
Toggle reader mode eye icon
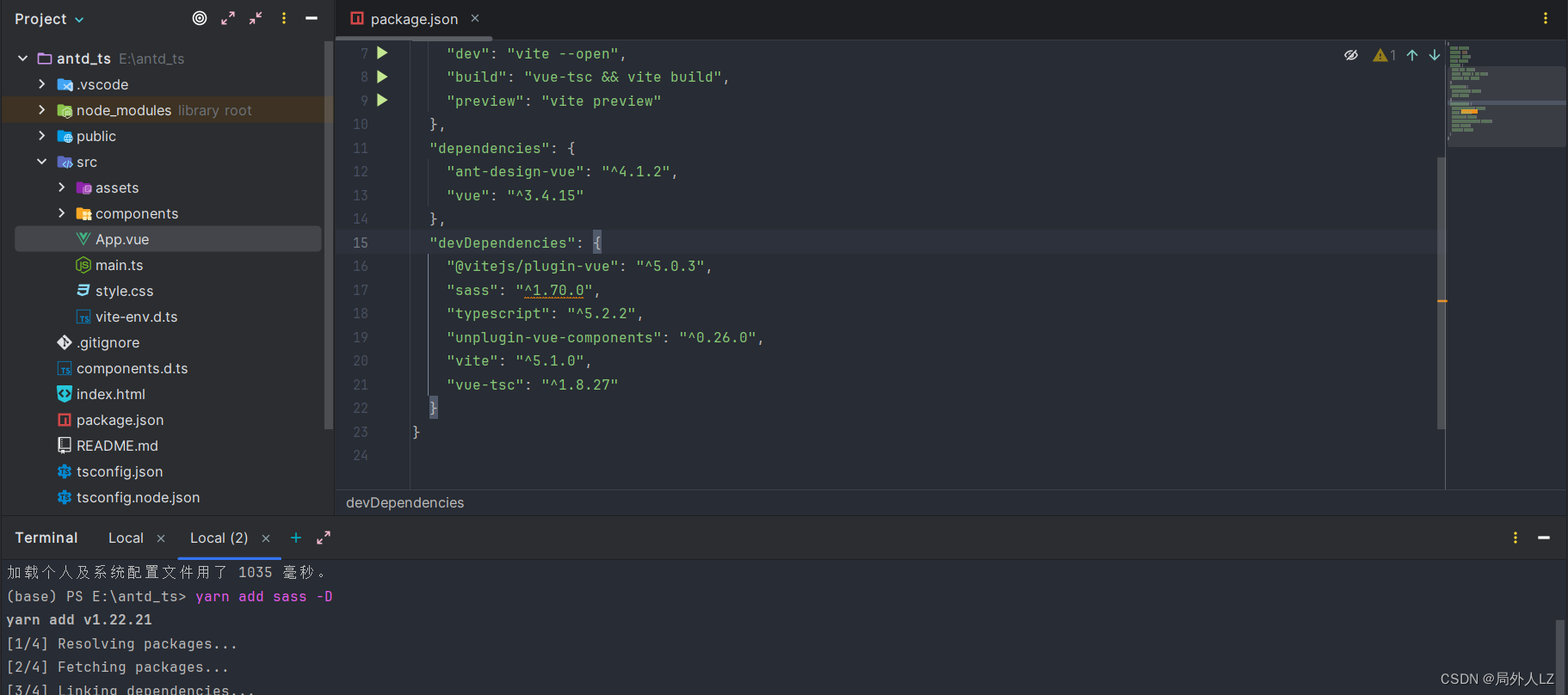pyautogui.click(x=1351, y=55)
